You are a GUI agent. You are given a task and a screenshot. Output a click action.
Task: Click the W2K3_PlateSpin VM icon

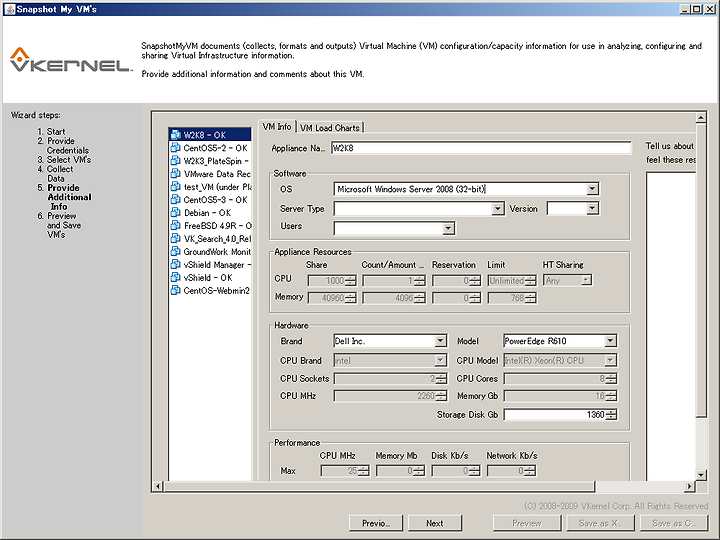[175, 161]
